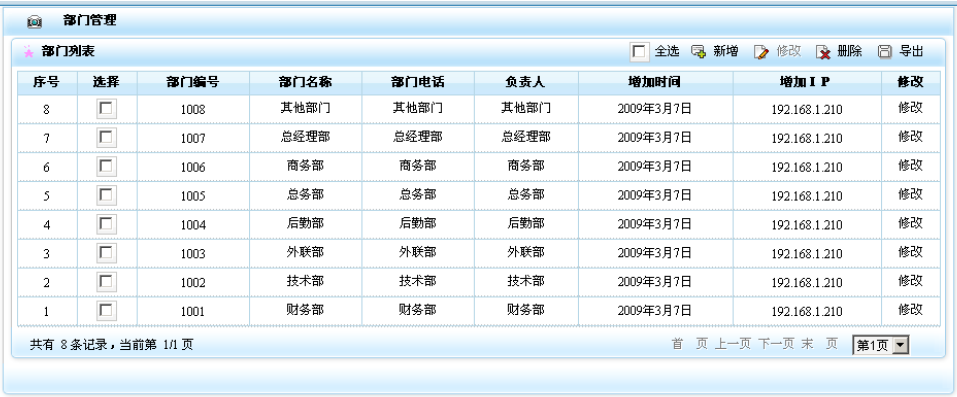Click the 部门管理 page title
This screenshot has height=397, width=957.
click(90, 21)
